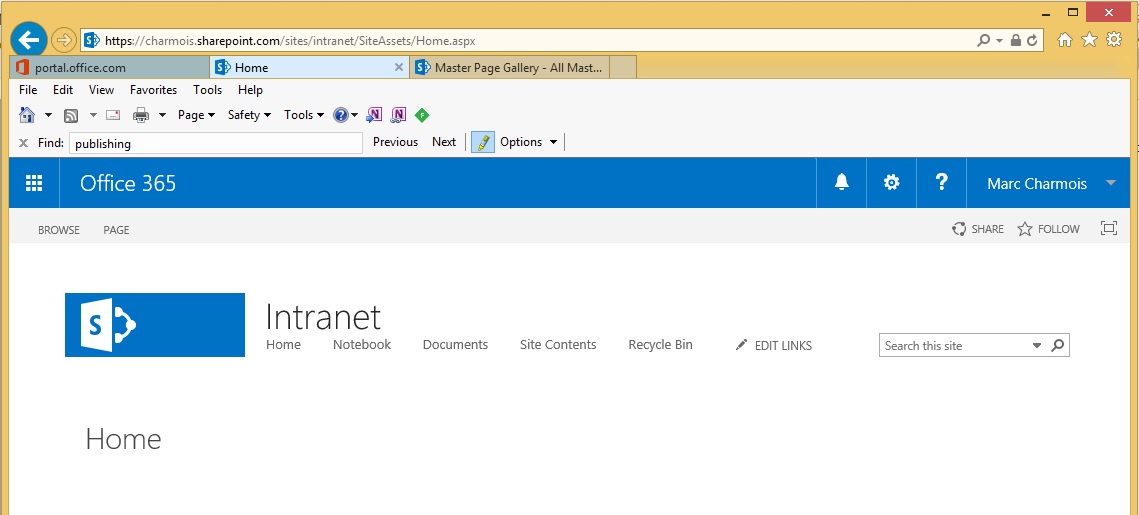Expand the Help icon dropdown arrow

coord(354,115)
